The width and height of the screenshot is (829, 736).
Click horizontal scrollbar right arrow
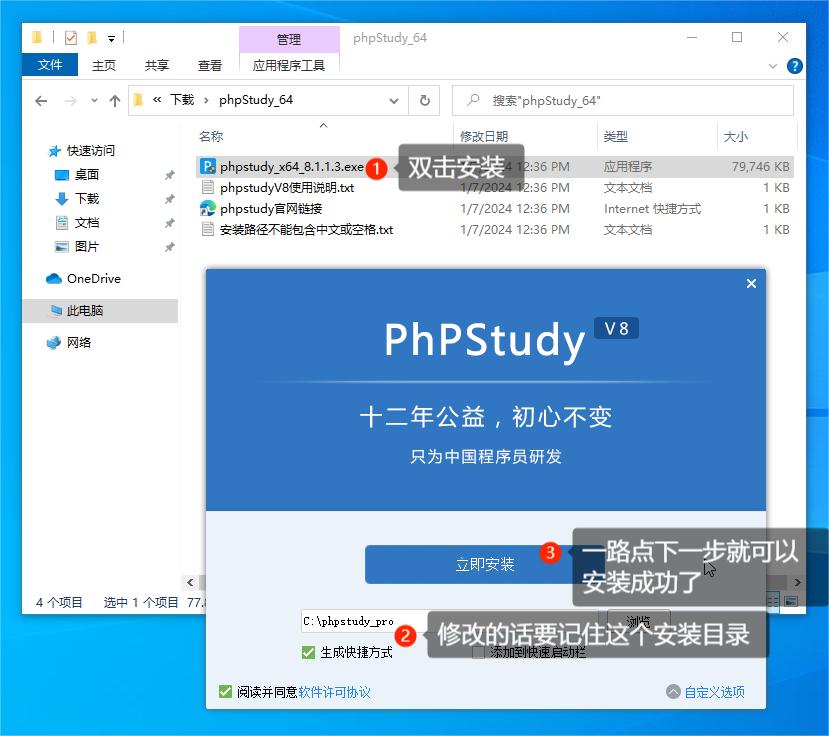pyautogui.click(x=797, y=583)
